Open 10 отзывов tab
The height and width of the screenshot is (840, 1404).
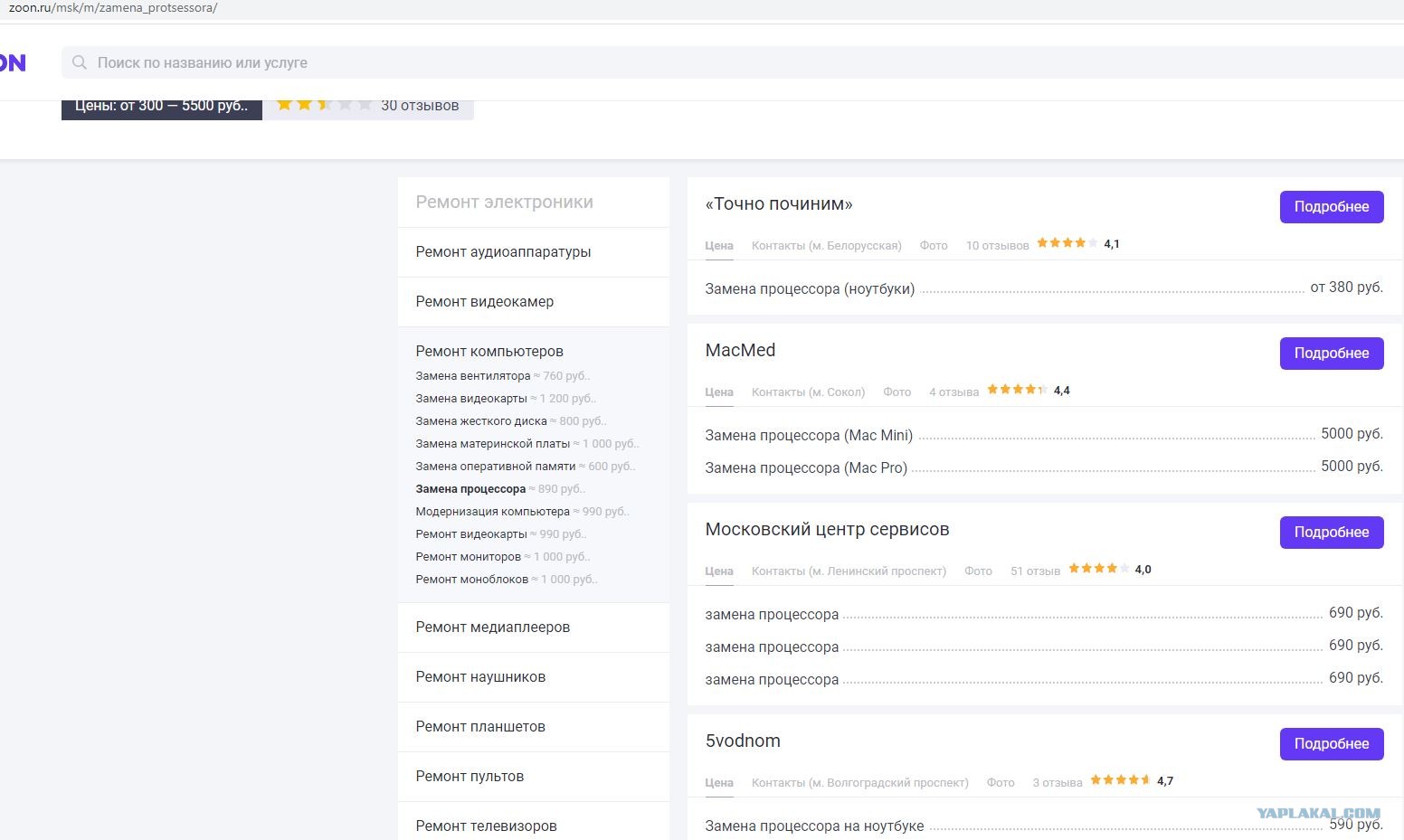(x=998, y=246)
